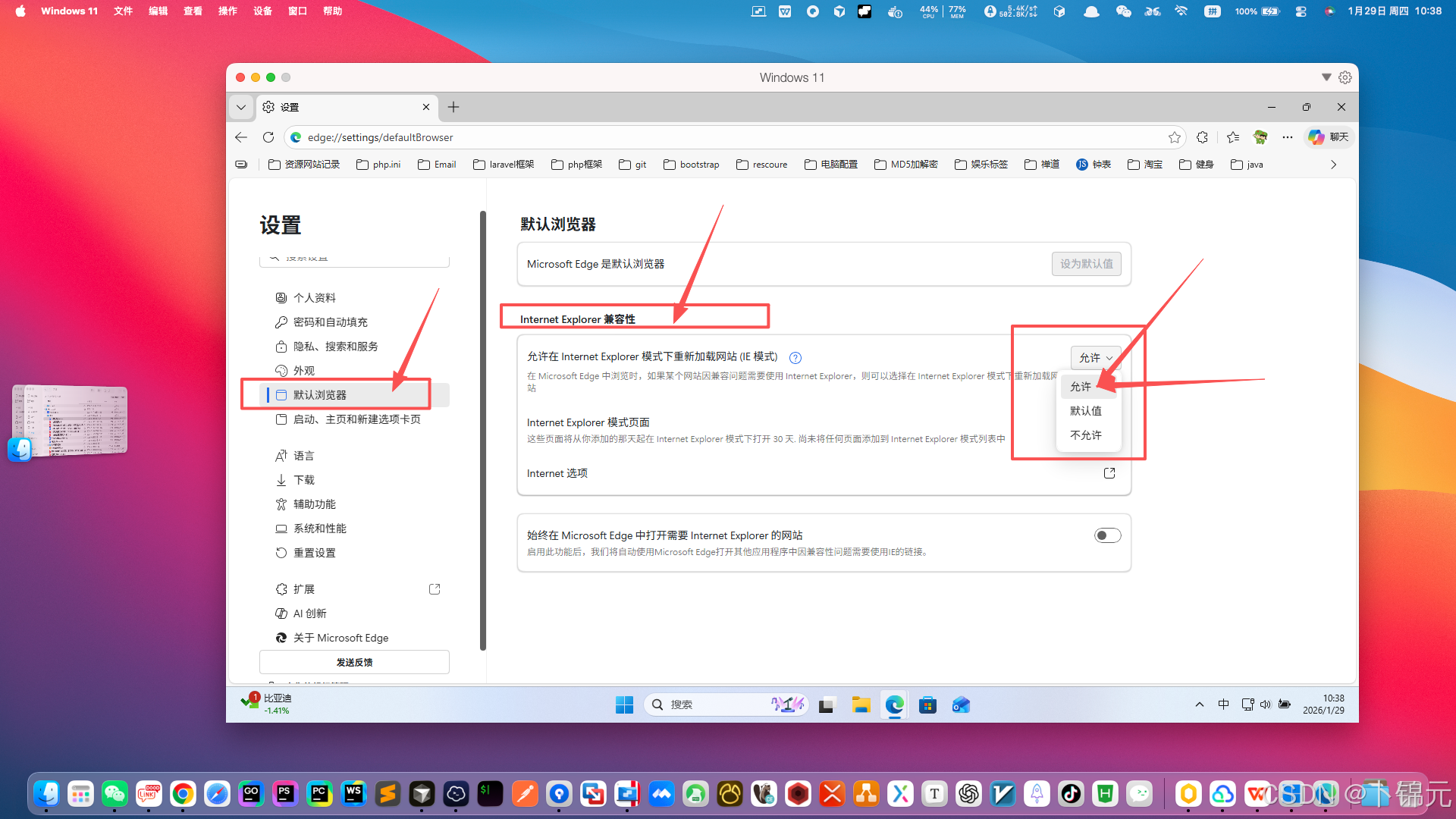The image size is (1456, 819).
Task: Click the browser refresh icon
Action: (268, 137)
